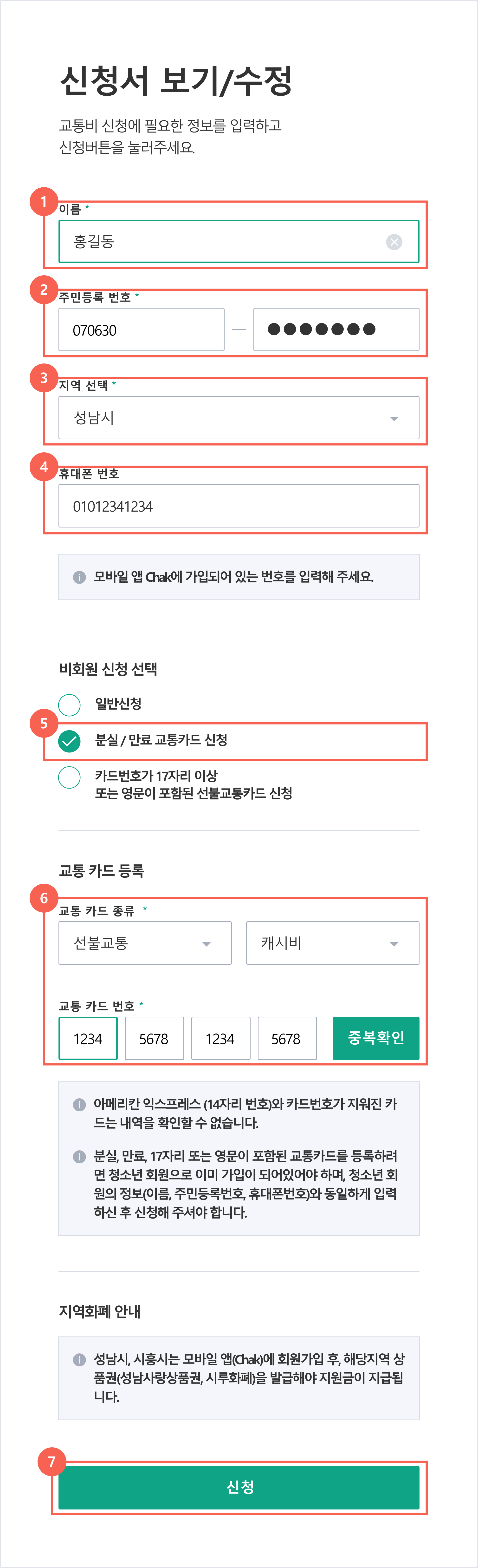Click info icon beside Chak mobile app notice

click(79, 577)
